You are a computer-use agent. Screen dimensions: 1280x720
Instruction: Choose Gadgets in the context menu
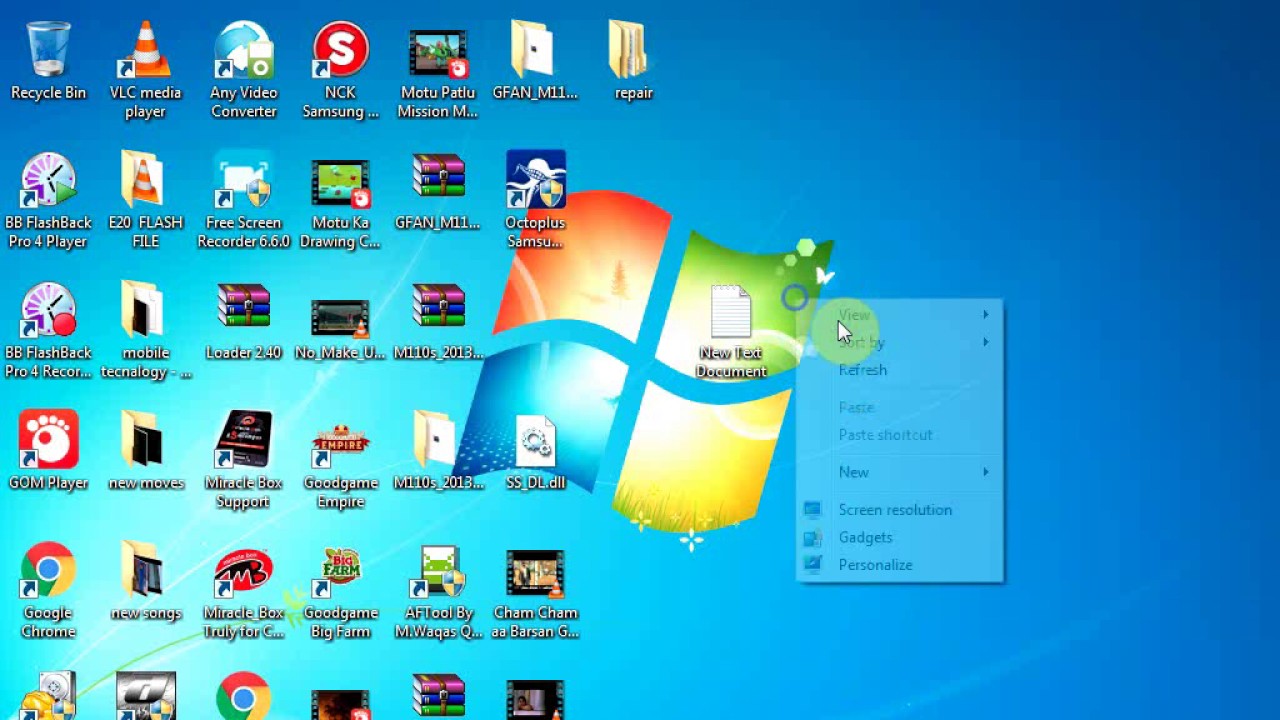pos(900,537)
